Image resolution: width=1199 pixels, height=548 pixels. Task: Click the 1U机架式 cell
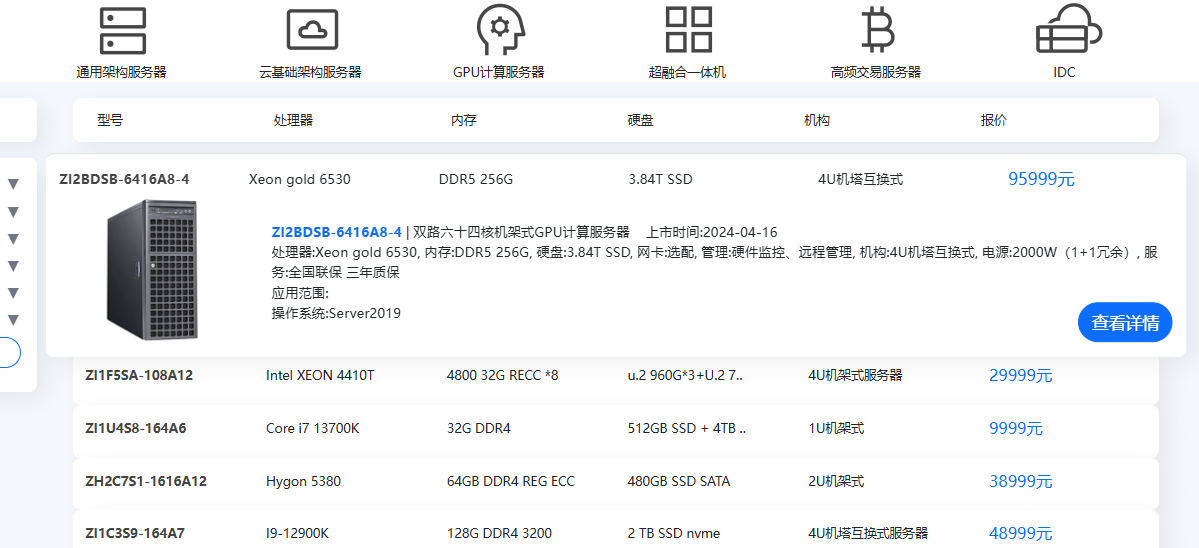coord(836,428)
